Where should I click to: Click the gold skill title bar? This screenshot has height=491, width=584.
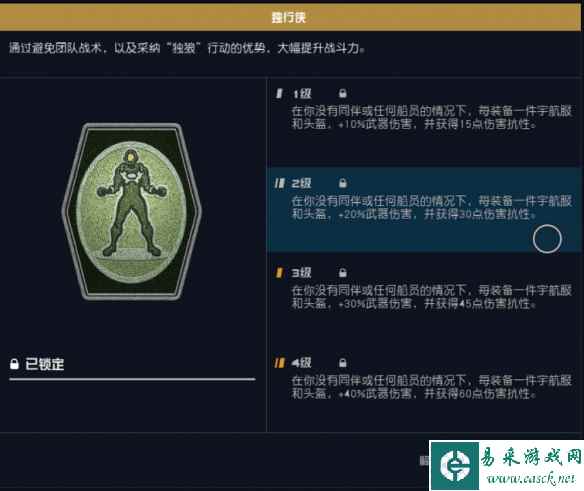pos(290,17)
